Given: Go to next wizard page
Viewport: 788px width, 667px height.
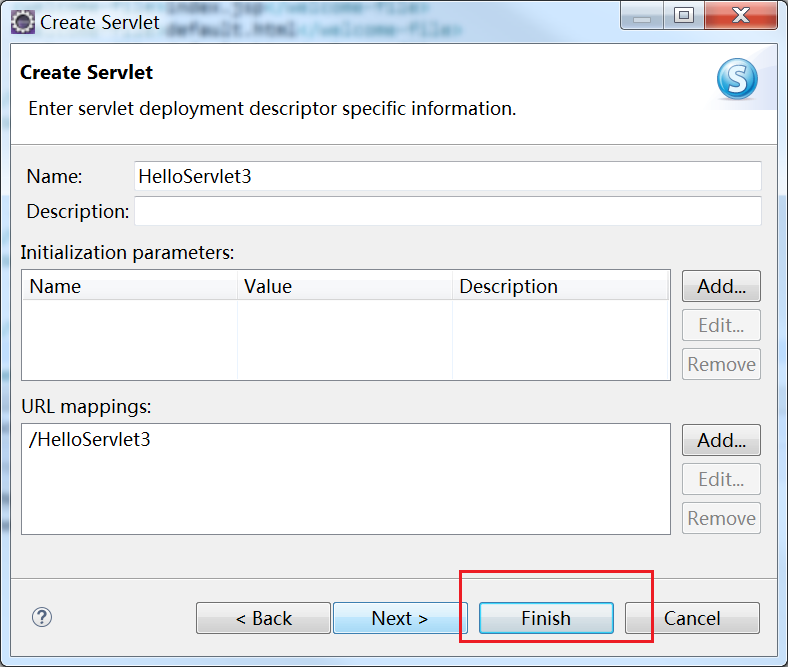Looking at the screenshot, I should 400,618.
